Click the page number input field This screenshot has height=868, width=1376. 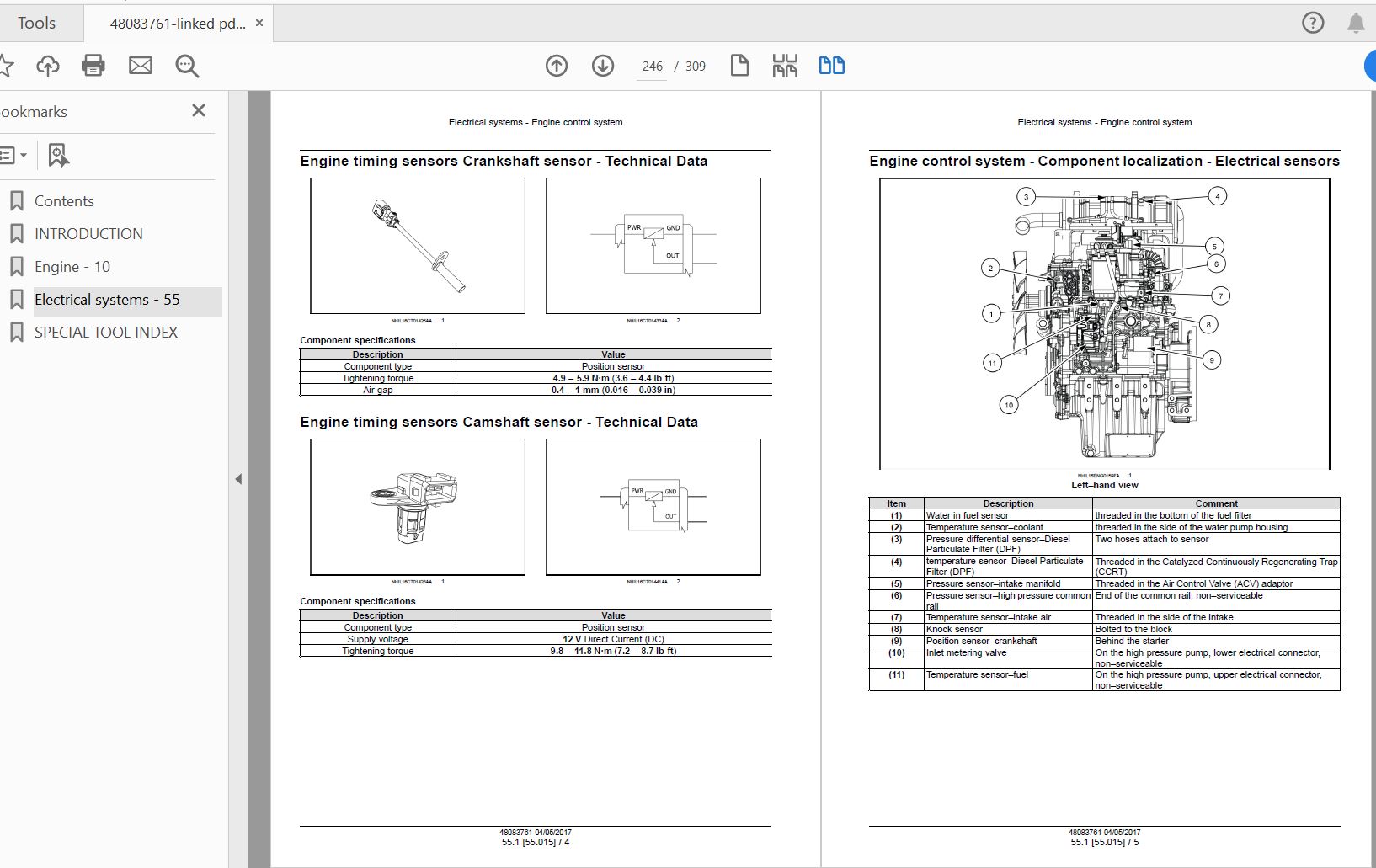[652, 67]
